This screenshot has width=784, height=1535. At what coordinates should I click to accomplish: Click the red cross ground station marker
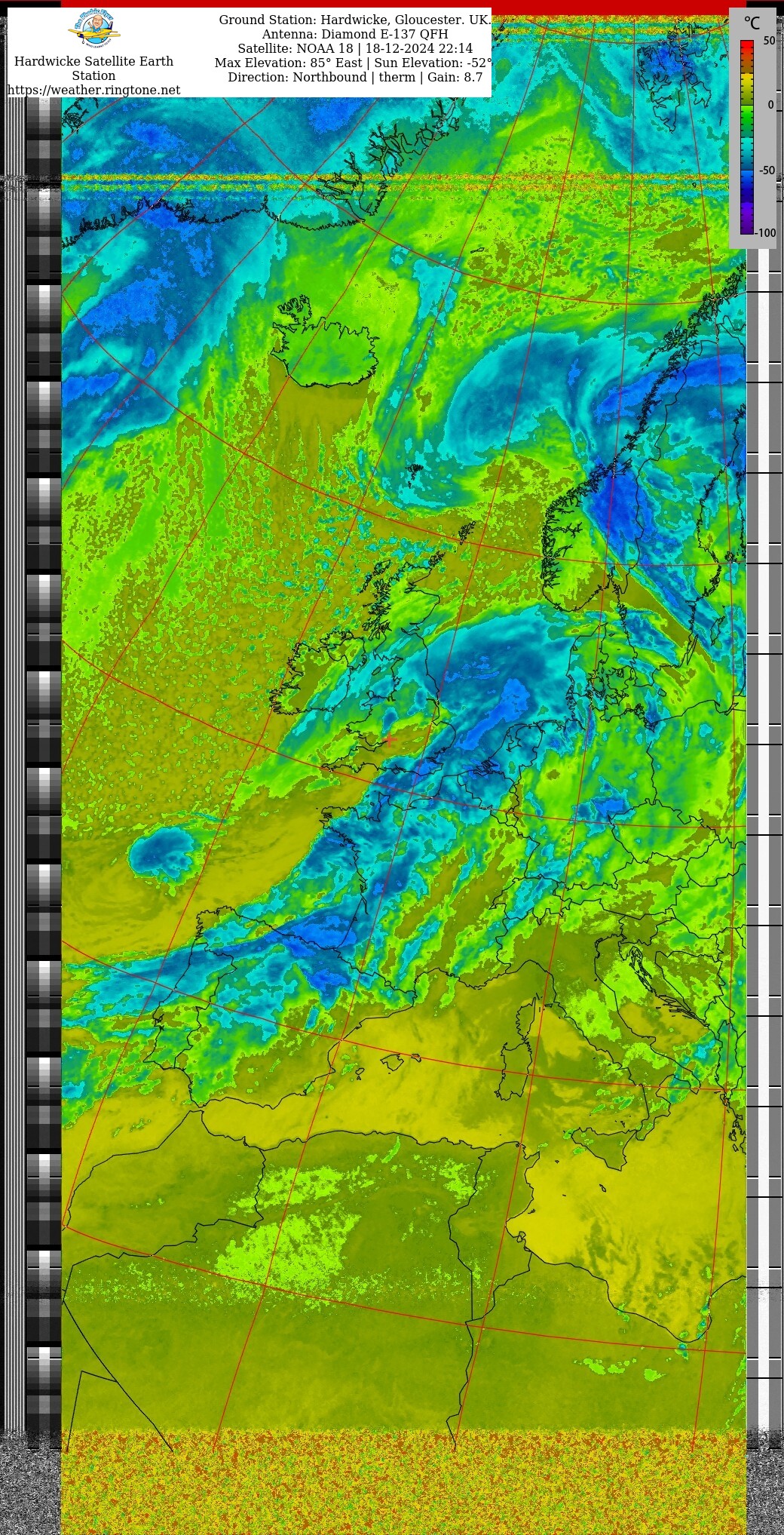(x=390, y=741)
